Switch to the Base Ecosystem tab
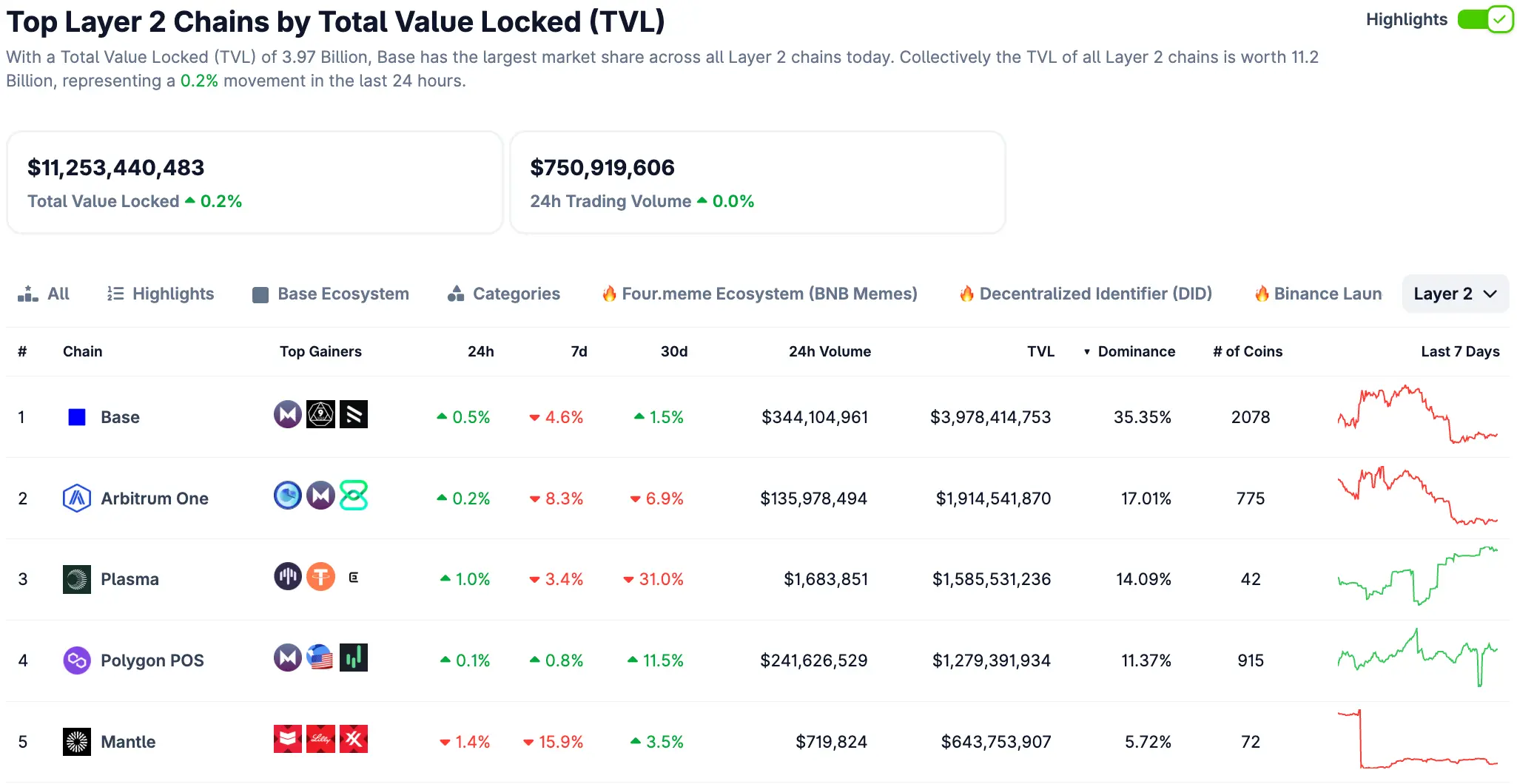The image size is (1517, 784). [331, 294]
